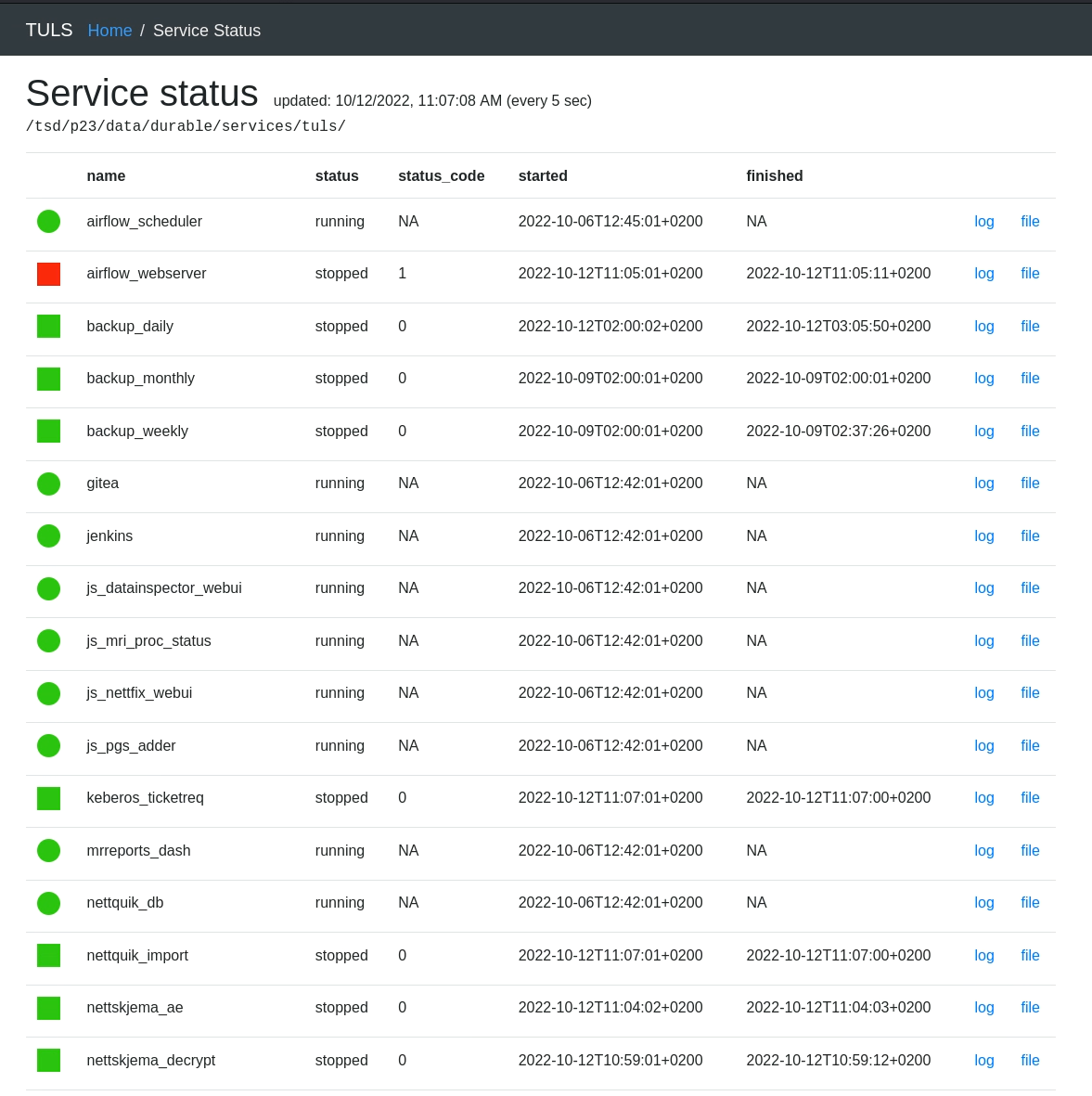Click the TULS brand in the navbar

[49, 31]
